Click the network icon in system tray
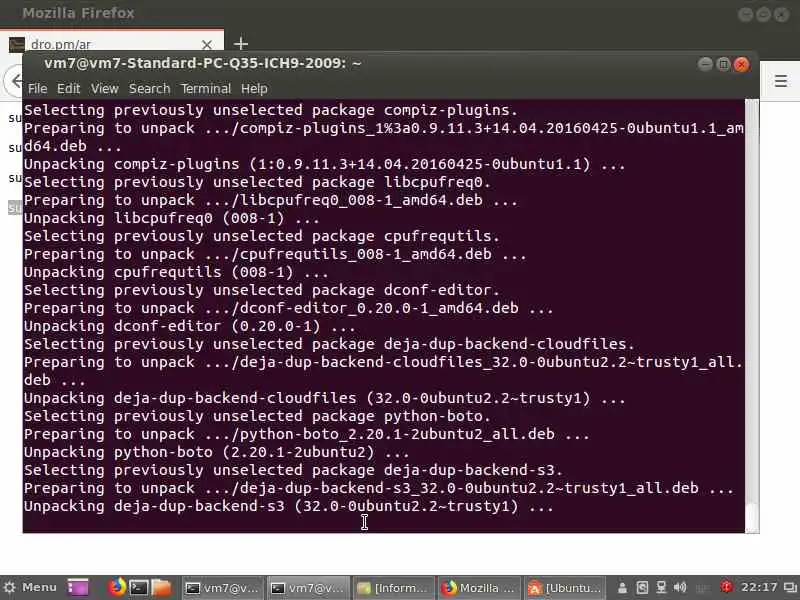Viewport: 800px width, 600px height. 661,588
